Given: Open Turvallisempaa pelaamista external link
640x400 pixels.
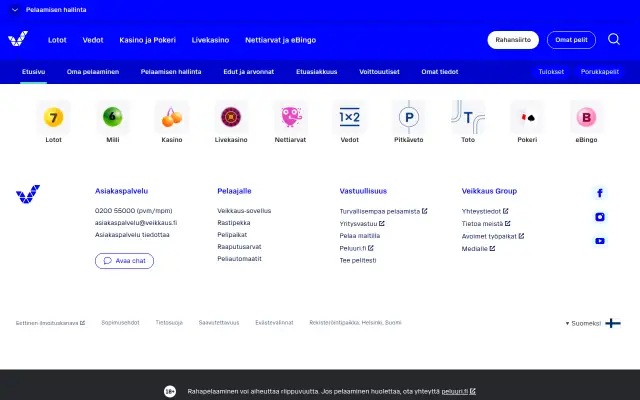Looking at the screenshot, I should pyautogui.click(x=383, y=211).
